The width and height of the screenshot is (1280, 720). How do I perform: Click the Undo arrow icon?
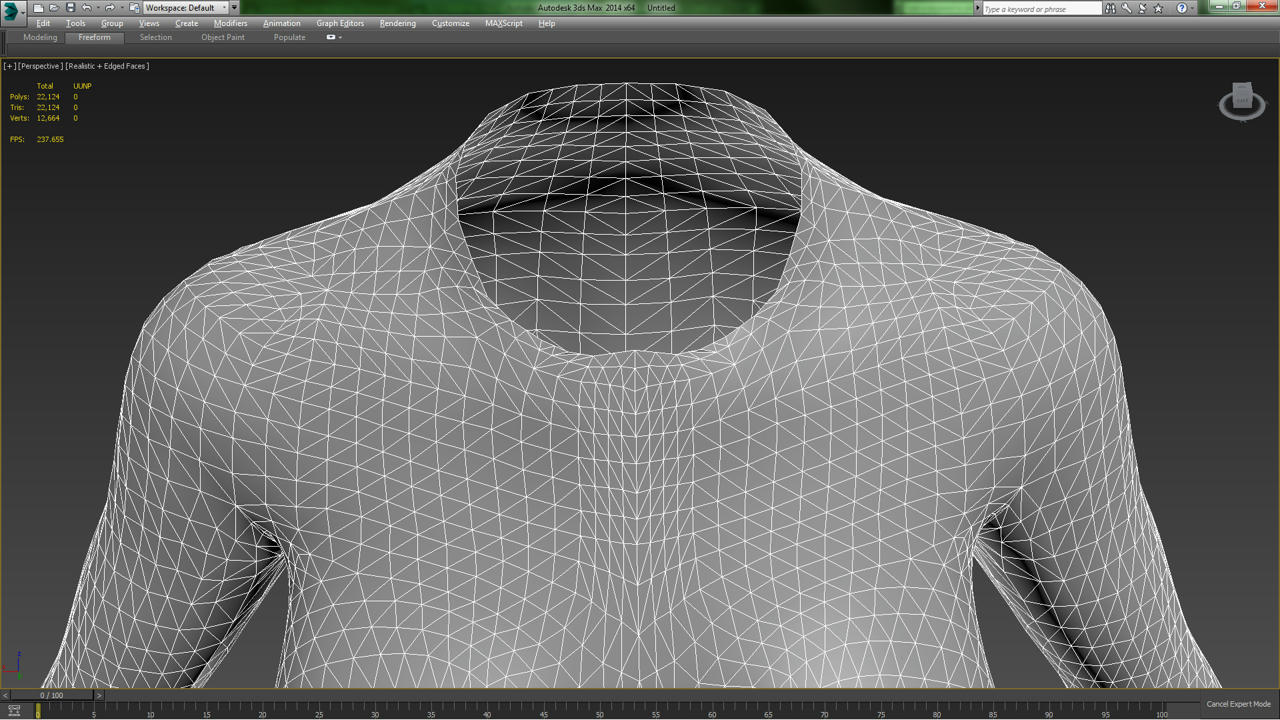(x=86, y=8)
